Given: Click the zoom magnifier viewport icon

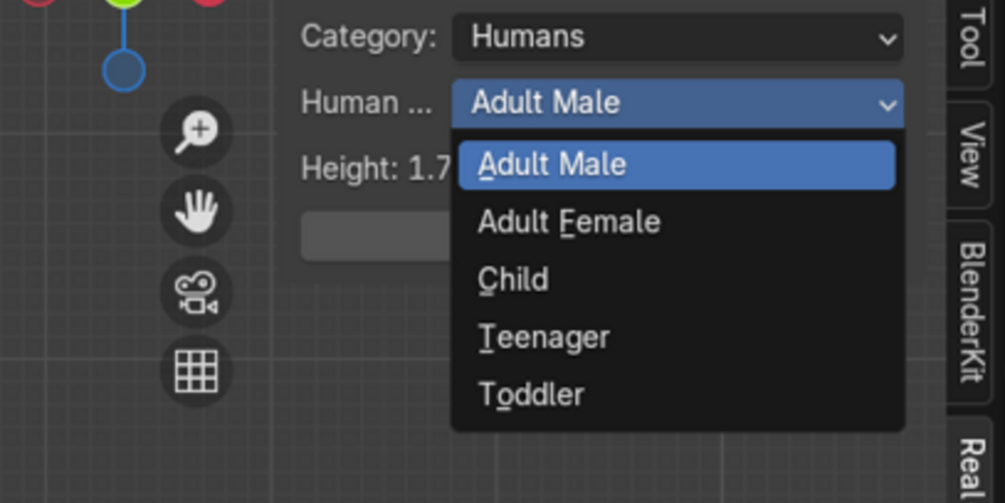Looking at the screenshot, I should coord(196,132).
